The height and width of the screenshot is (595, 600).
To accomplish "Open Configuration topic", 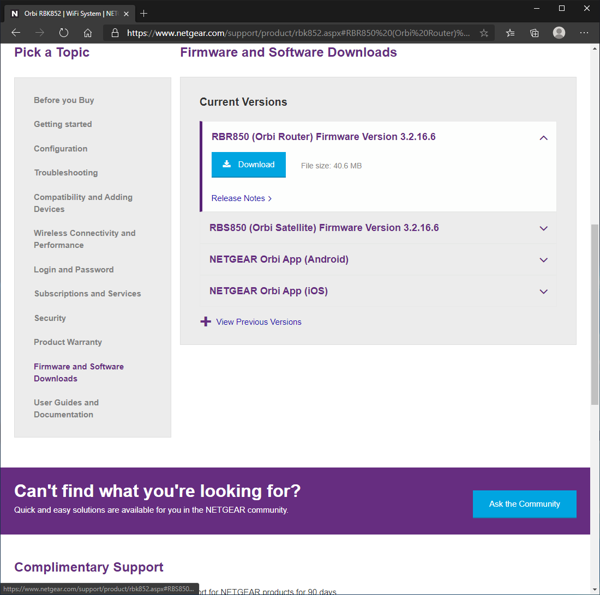I will coord(60,148).
